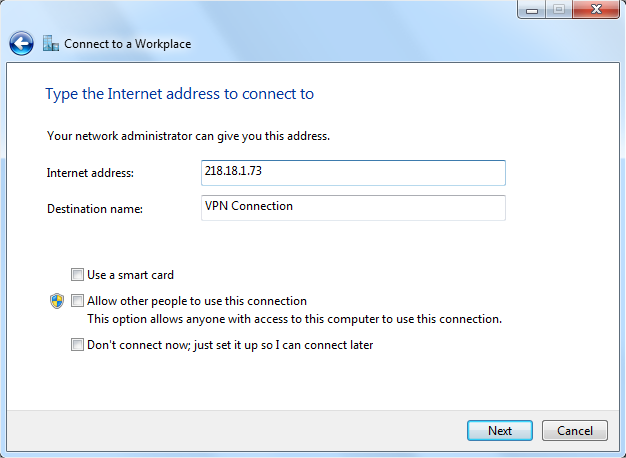The width and height of the screenshot is (626, 458).
Task: Click the blue back arrow button
Action: 22,44
